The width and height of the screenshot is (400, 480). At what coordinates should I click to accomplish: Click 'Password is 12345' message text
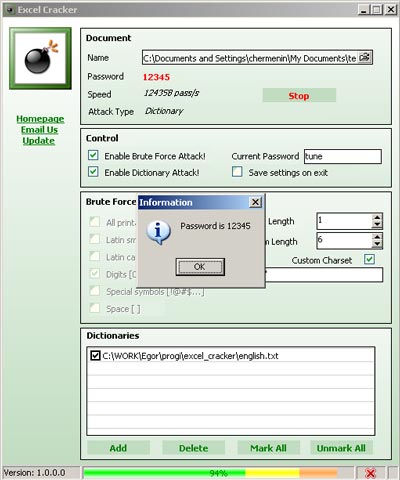[x=215, y=226]
